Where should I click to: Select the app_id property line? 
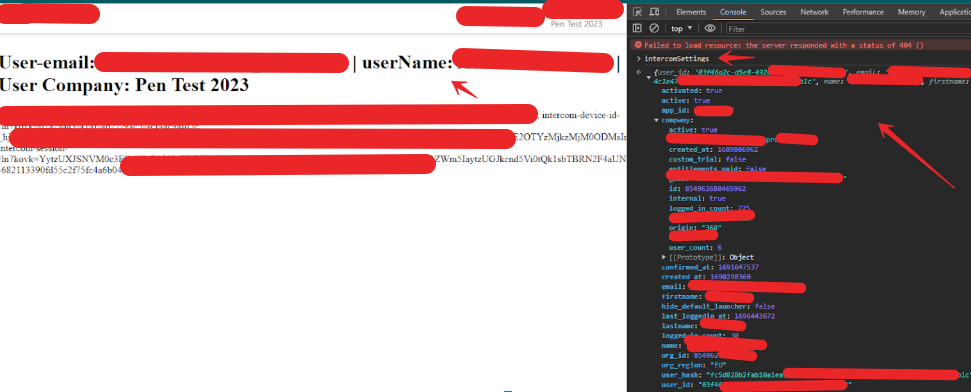pos(697,110)
